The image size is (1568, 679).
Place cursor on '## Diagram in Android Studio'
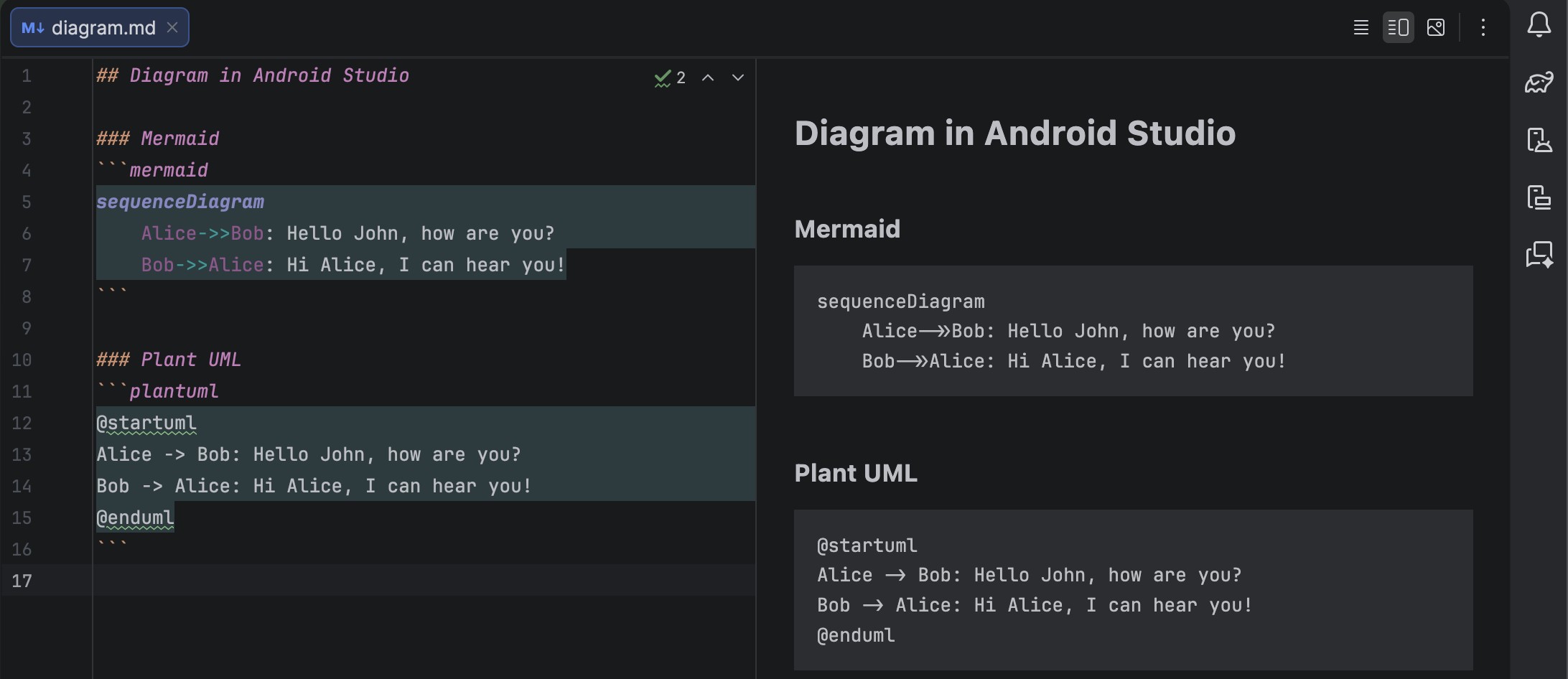click(253, 75)
